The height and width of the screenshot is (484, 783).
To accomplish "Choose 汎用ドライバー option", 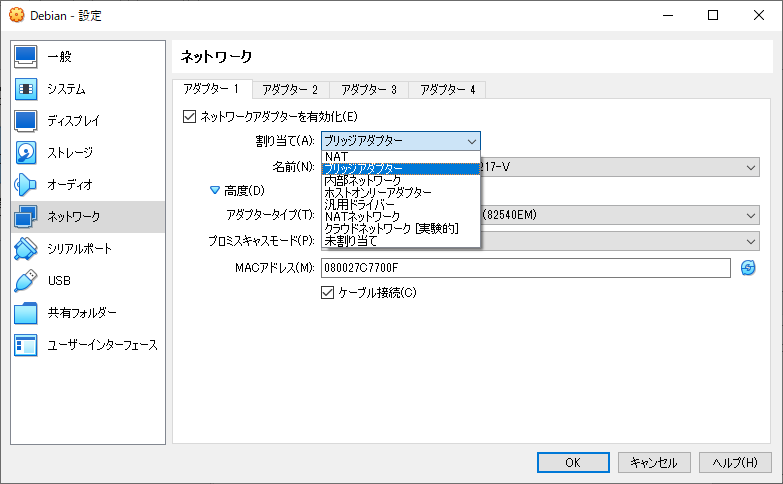I will point(401,204).
